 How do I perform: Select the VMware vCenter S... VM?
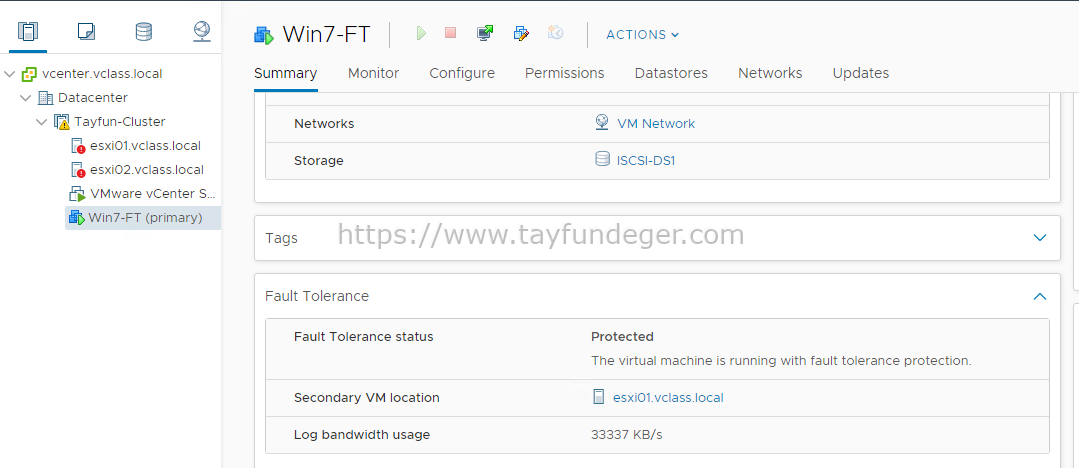pos(152,194)
